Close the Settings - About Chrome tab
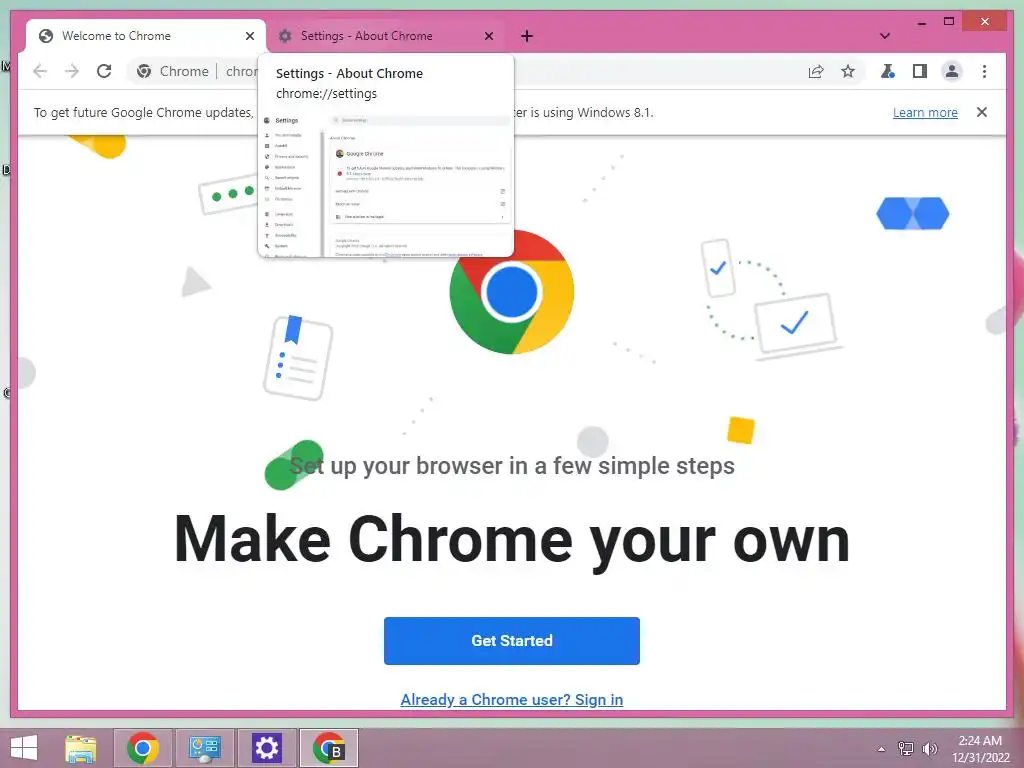The height and width of the screenshot is (768, 1024). coord(488,36)
